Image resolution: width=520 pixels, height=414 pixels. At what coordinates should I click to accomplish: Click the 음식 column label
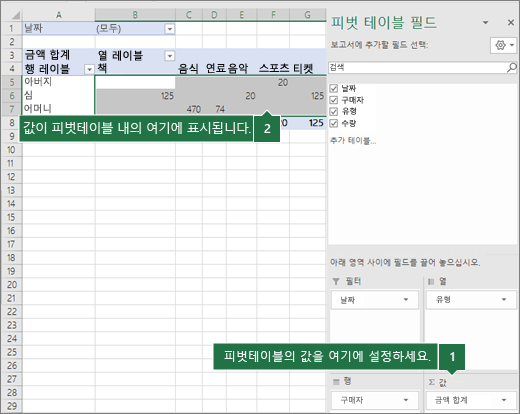click(188, 69)
